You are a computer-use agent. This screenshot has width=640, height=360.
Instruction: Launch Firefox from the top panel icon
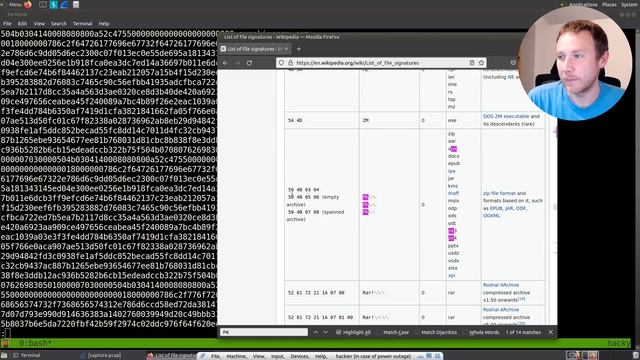(28, 4)
